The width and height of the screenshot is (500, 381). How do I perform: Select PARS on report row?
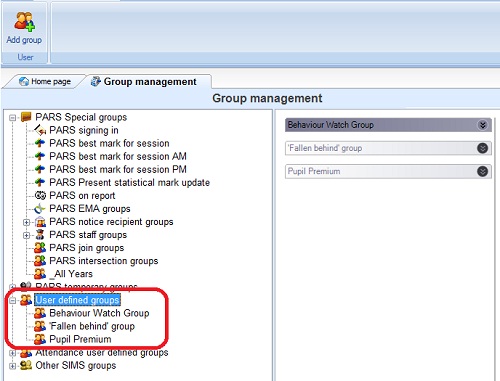(82, 195)
